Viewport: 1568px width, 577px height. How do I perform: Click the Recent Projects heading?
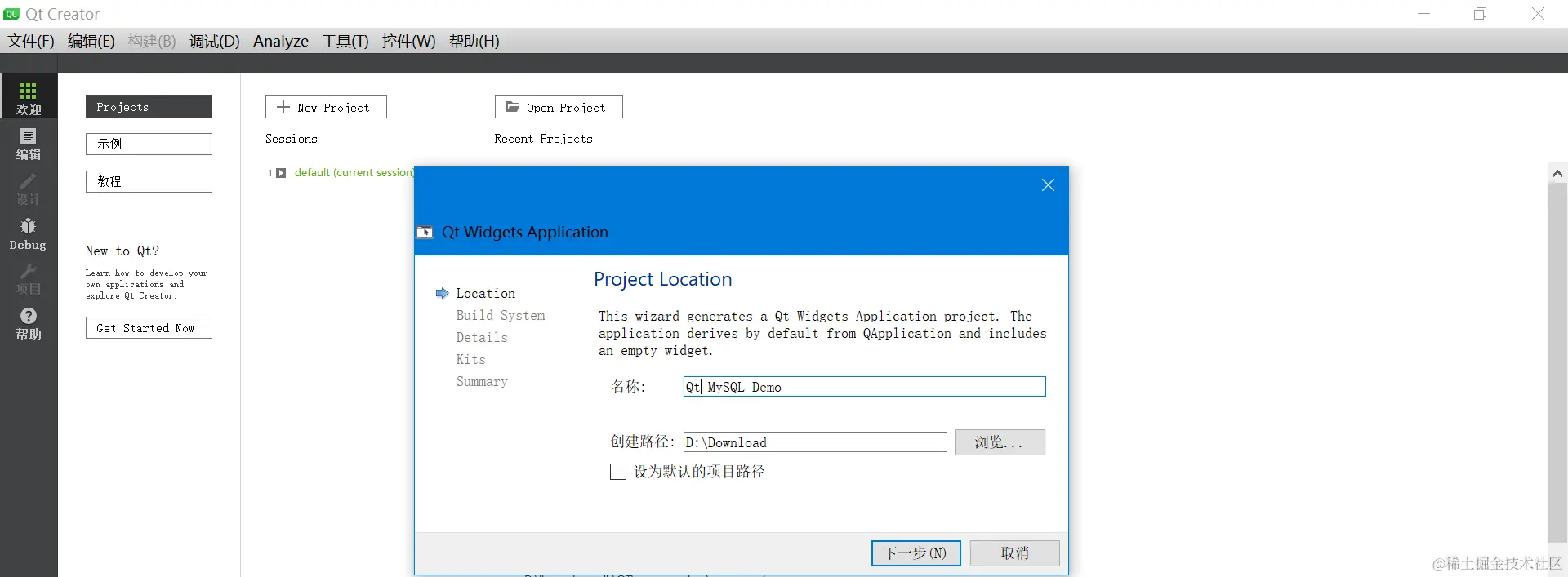tap(543, 140)
